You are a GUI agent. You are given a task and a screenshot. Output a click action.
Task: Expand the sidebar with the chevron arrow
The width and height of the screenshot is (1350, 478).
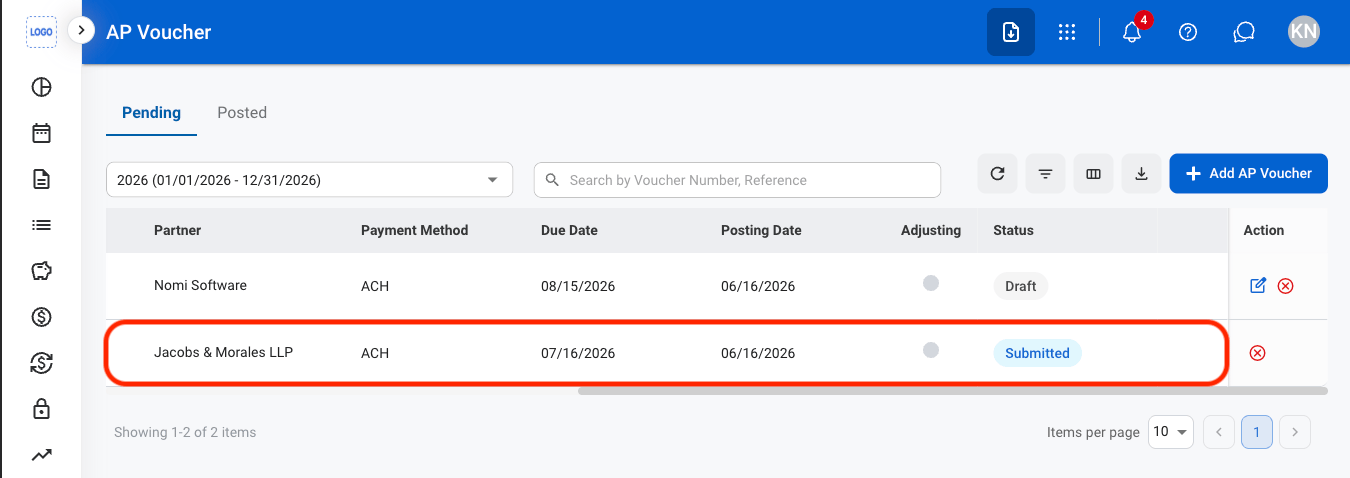coord(81,31)
